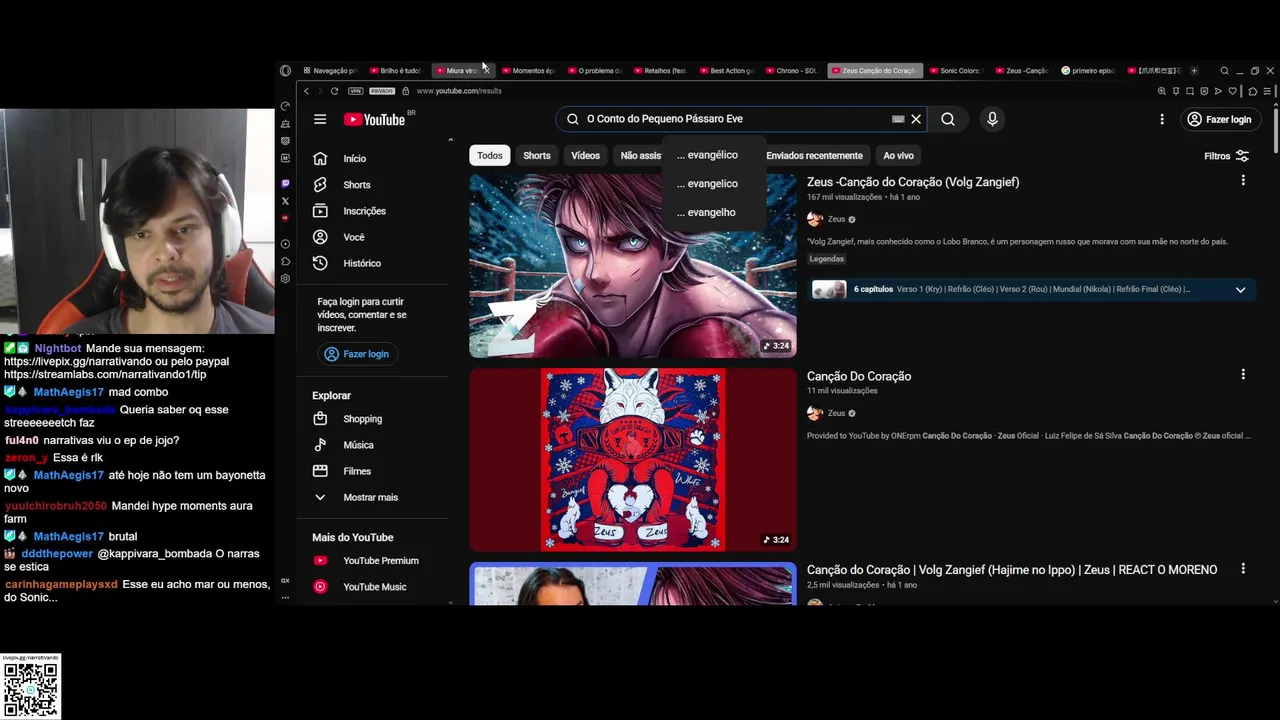Open a new browser tab with plus

[1193, 71]
